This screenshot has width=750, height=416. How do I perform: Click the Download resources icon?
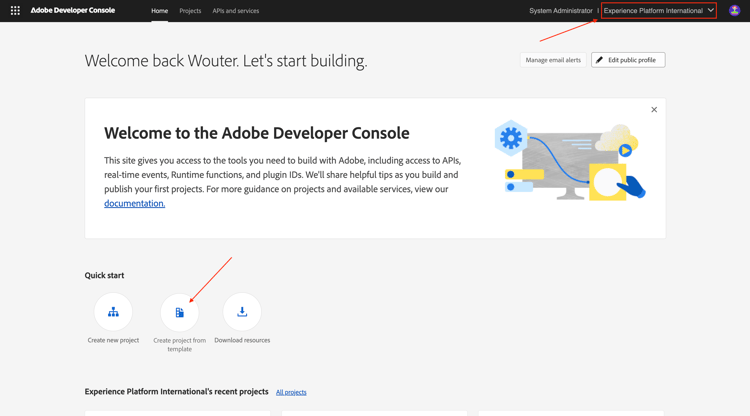242,312
